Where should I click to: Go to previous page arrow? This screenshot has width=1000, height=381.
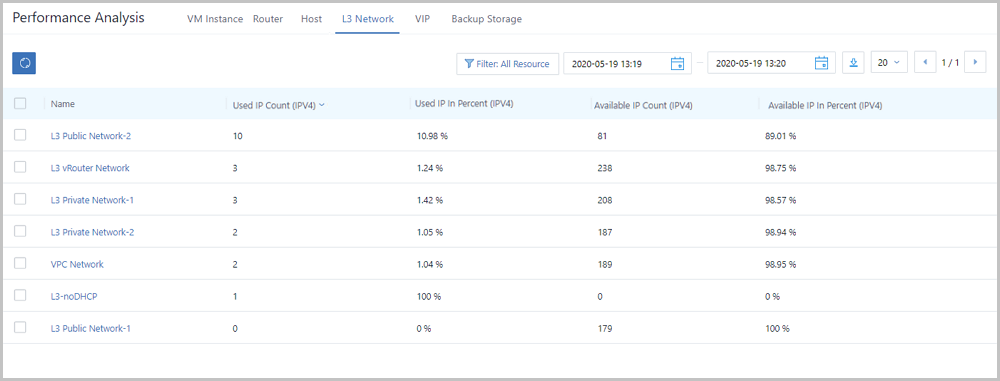925,63
